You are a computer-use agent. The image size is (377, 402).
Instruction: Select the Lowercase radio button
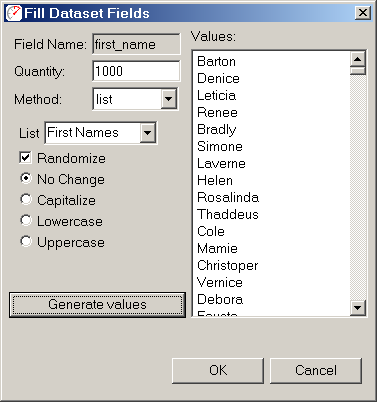(26, 221)
